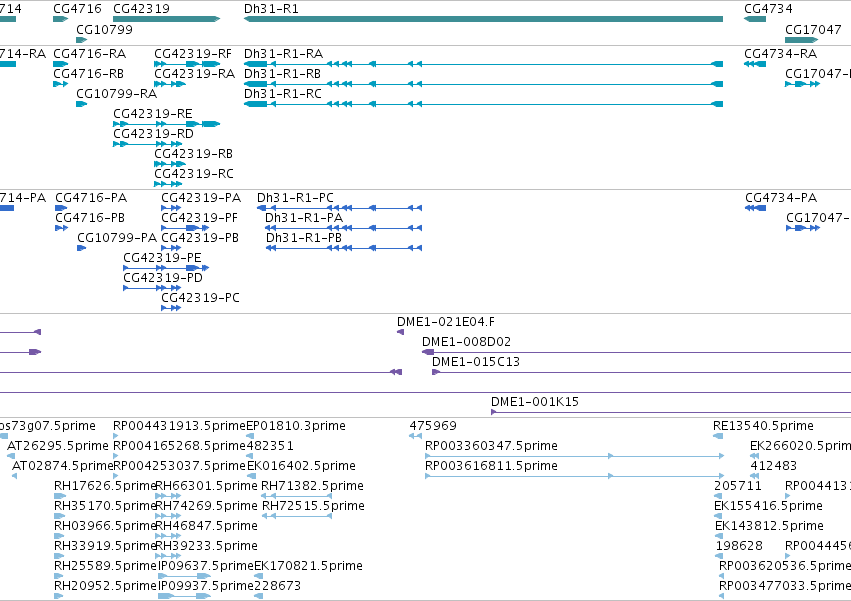Screen dimensions: 851x601
Task: Click the 482351 feature label
Action: coord(270,446)
